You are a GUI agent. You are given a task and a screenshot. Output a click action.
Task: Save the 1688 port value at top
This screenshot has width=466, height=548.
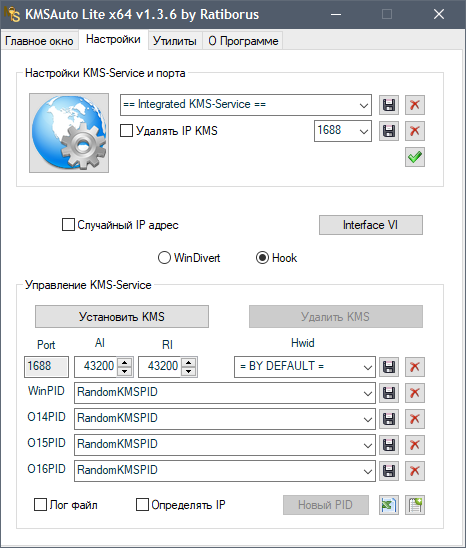389,131
